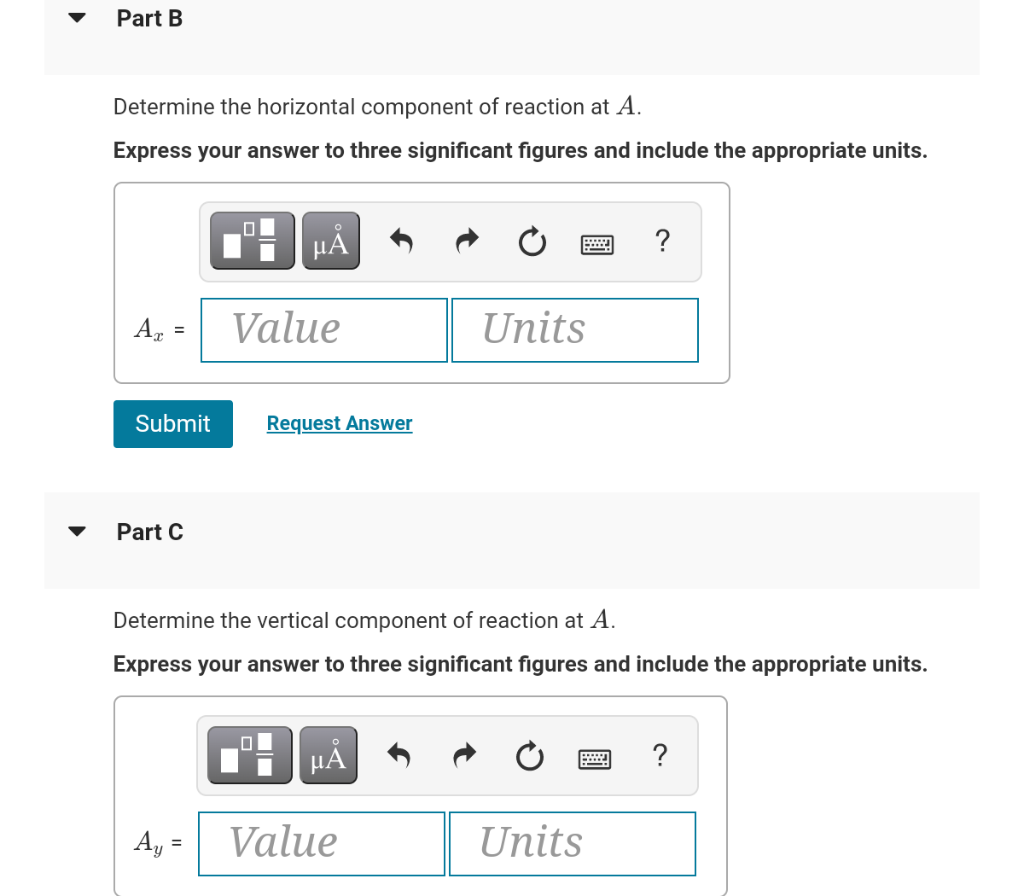This screenshot has height=896, width=1024.
Task: Click the Request Answer link
Action: pos(339,423)
